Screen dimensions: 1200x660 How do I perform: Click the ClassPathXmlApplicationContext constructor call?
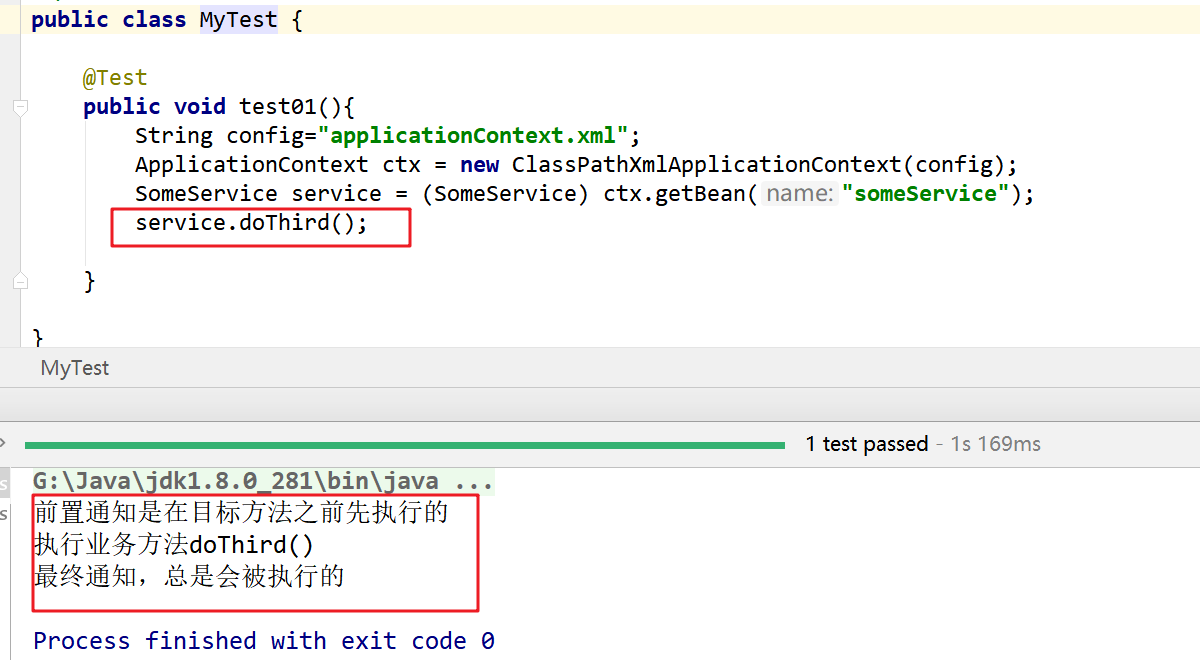pos(706,165)
